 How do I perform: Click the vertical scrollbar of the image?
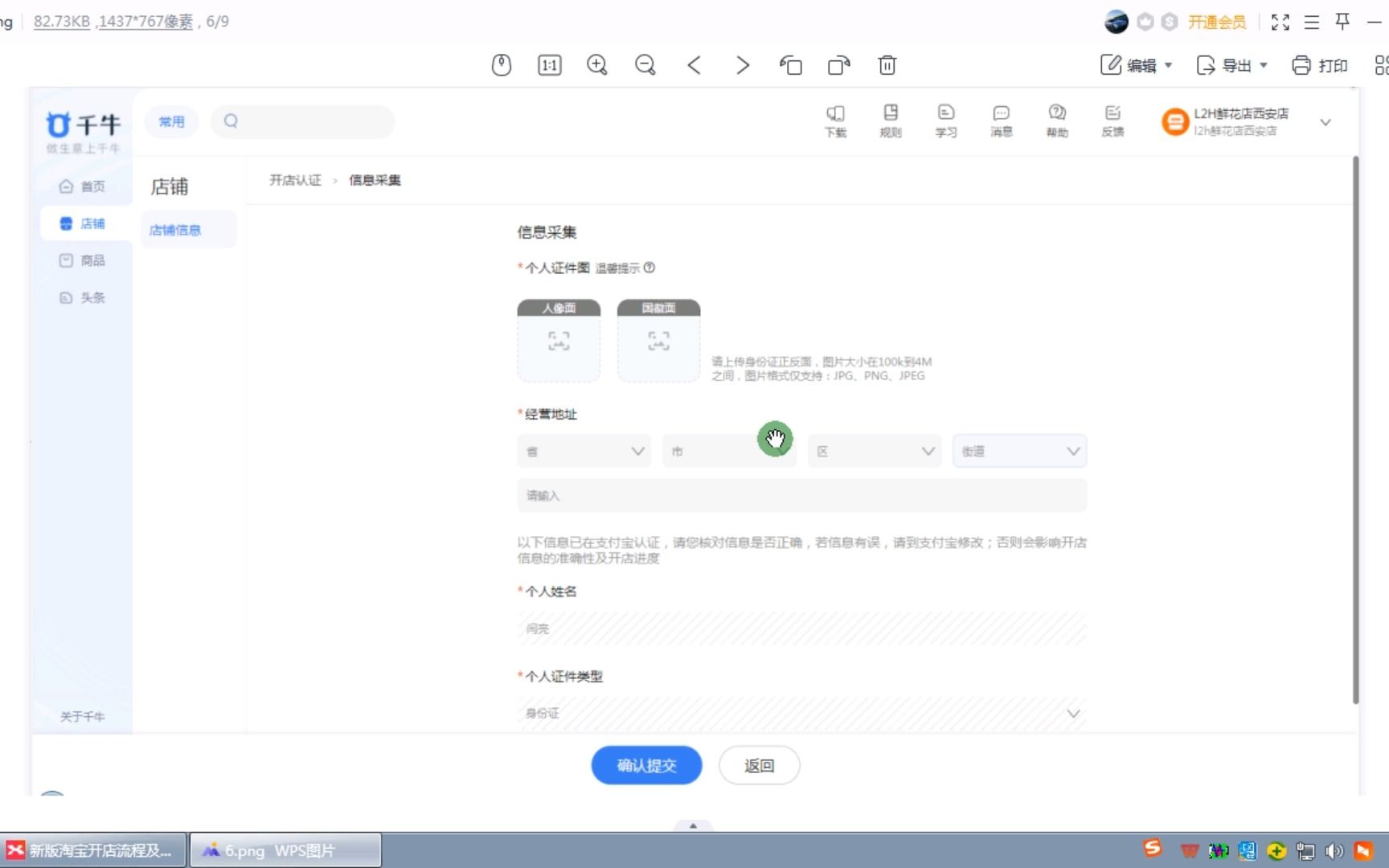click(1355, 430)
